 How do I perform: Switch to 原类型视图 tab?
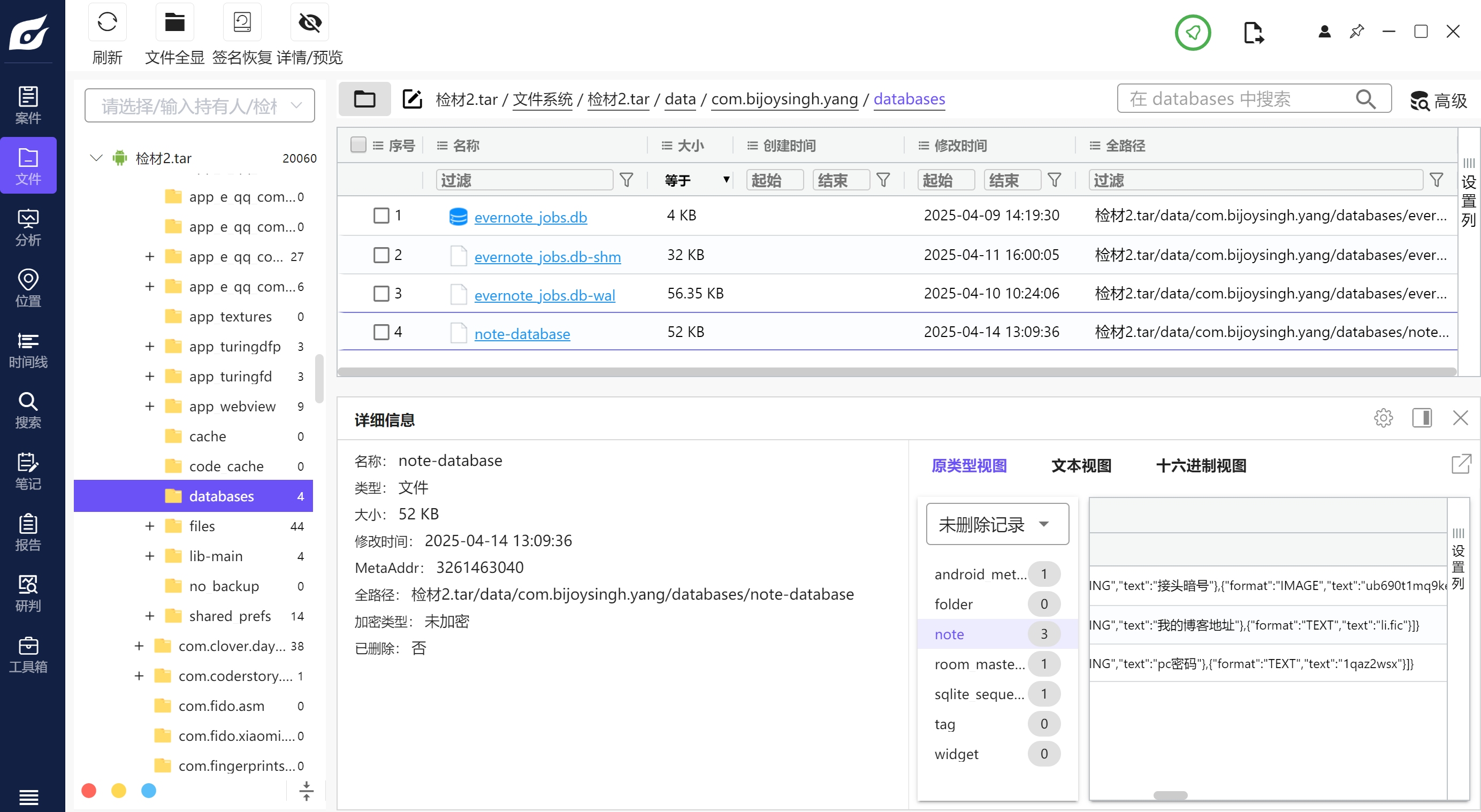point(969,465)
